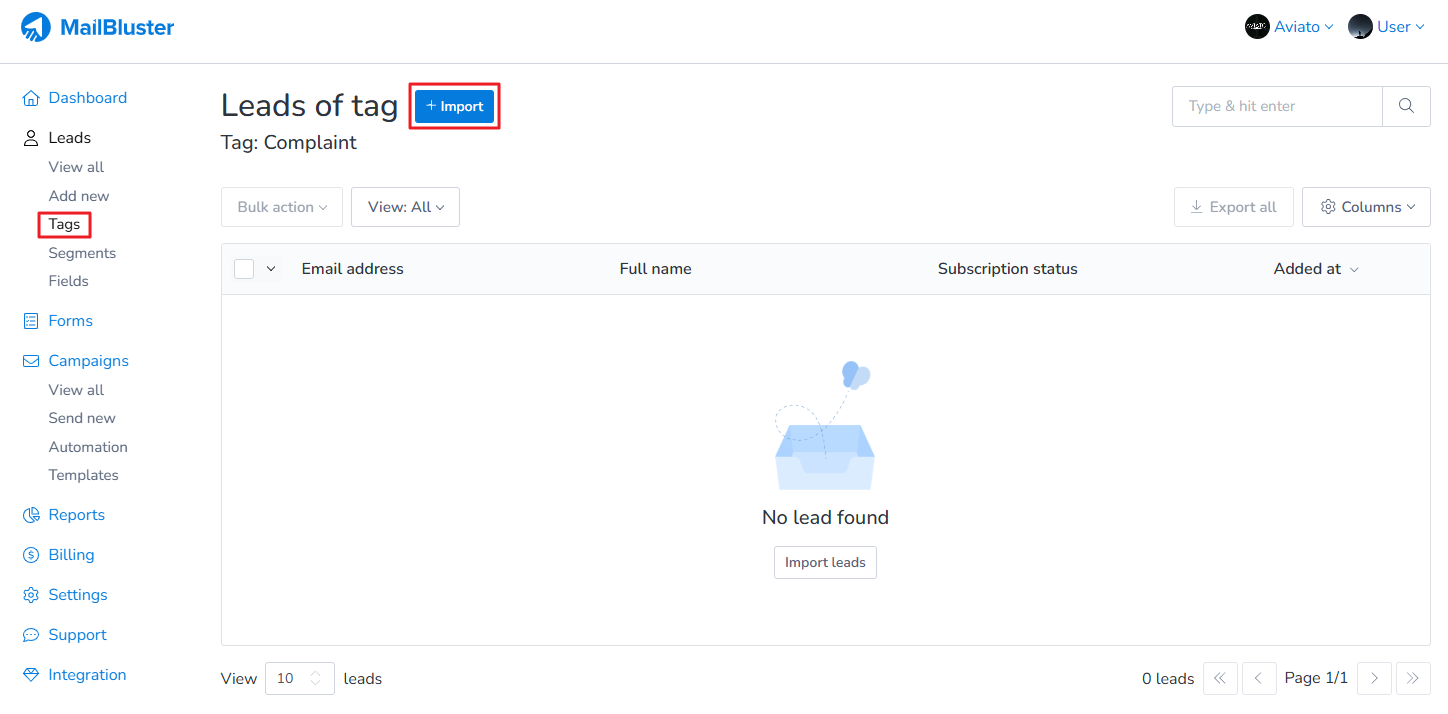Go to Segments in the sidebar
Image resolution: width=1448 pixels, height=714 pixels.
click(82, 253)
